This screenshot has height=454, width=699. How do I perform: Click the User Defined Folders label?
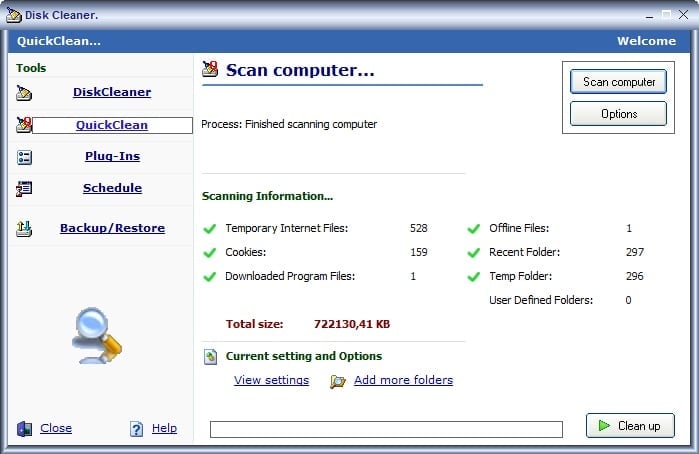[x=541, y=300]
